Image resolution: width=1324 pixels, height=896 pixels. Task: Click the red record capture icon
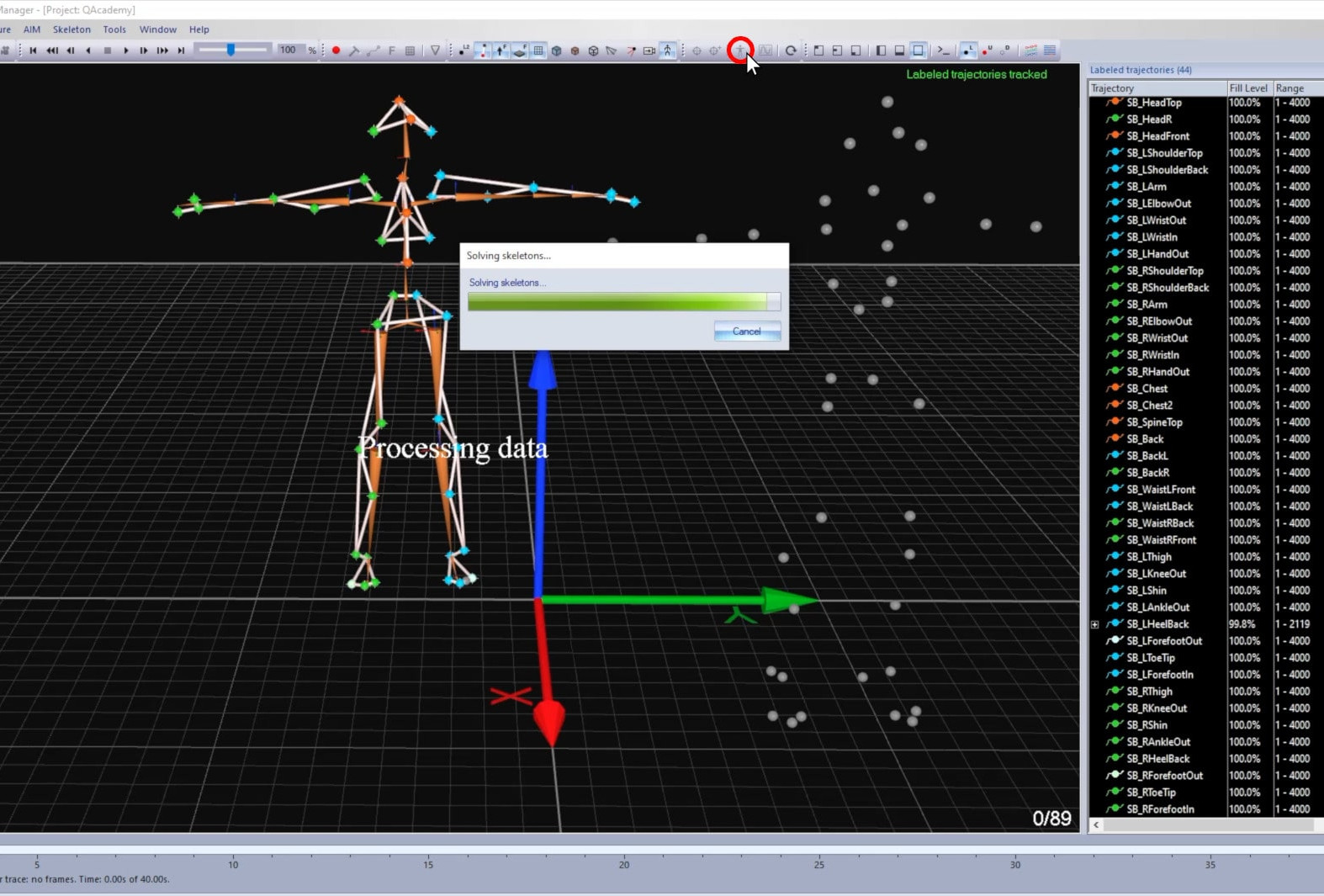336,50
